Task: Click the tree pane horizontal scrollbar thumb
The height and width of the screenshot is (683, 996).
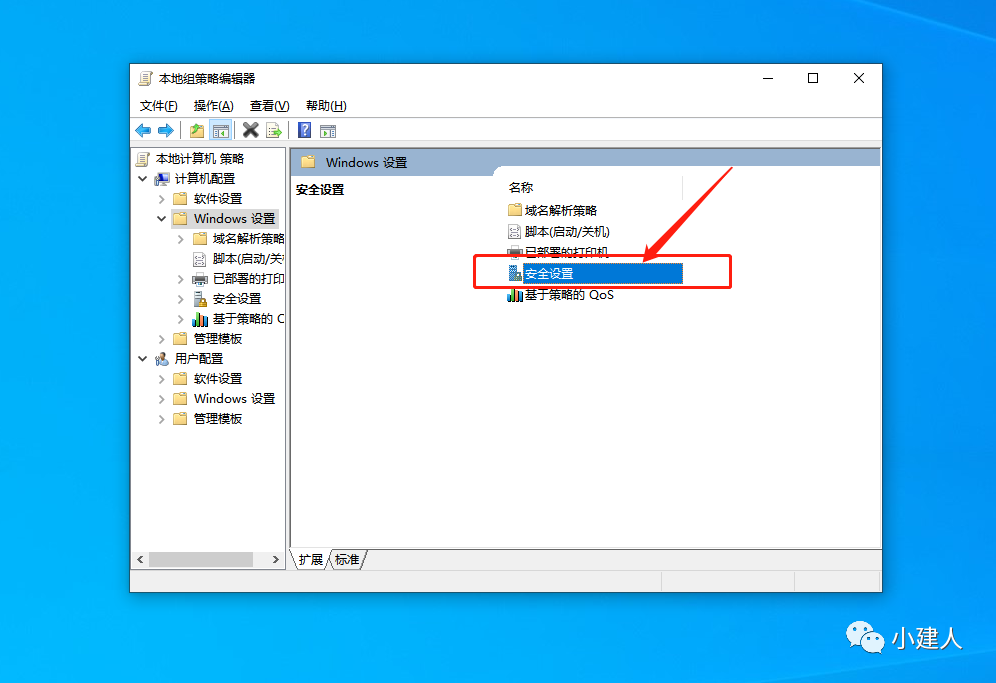Action: 201,559
